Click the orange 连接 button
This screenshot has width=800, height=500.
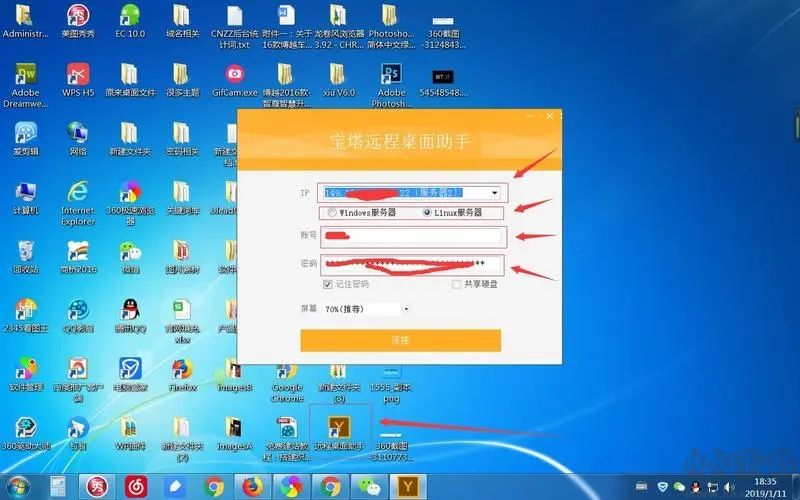[400, 340]
